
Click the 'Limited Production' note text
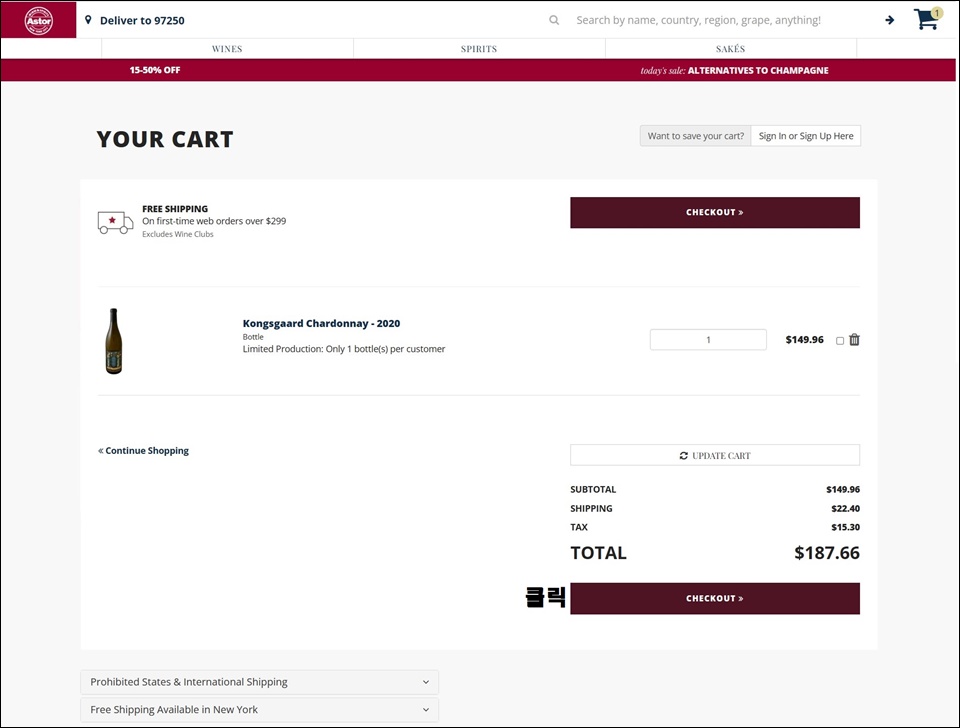pyautogui.click(x=344, y=349)
